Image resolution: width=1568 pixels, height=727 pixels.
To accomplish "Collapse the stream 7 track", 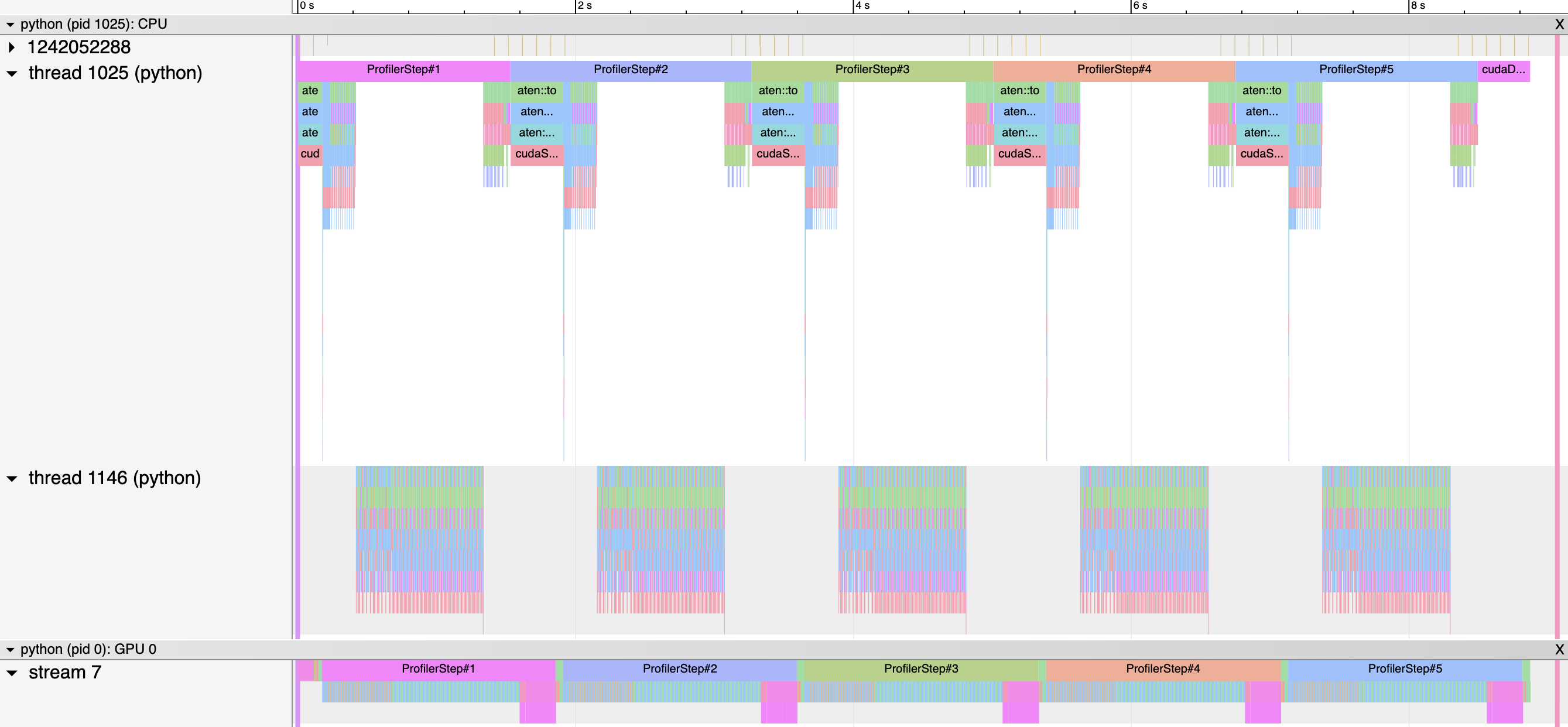I will pos(12,673).
